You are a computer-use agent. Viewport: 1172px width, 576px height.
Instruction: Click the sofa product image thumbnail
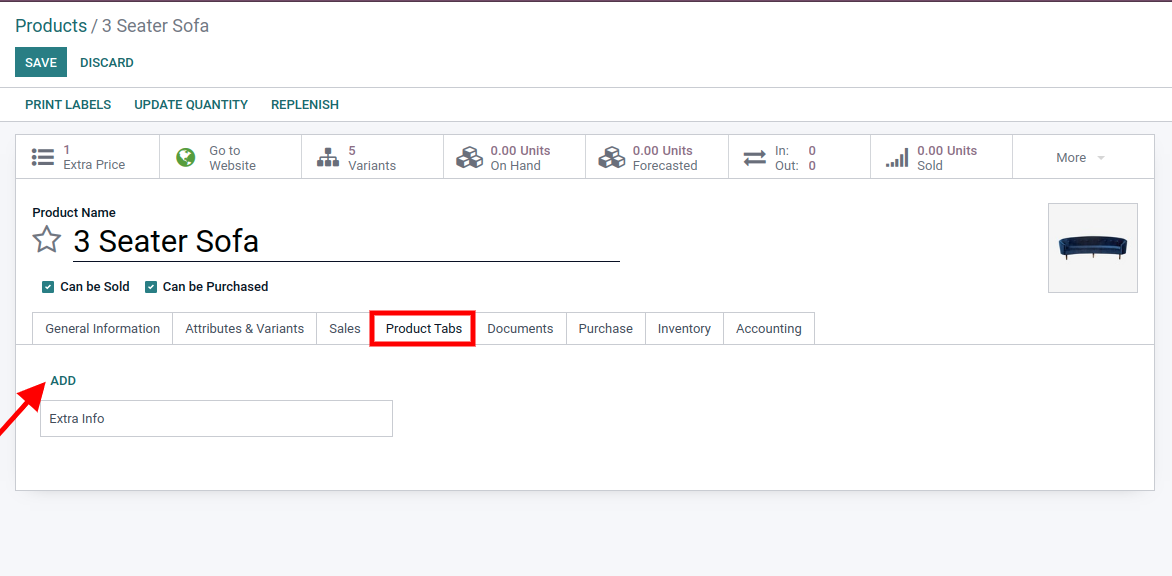tap(1092, 248)
